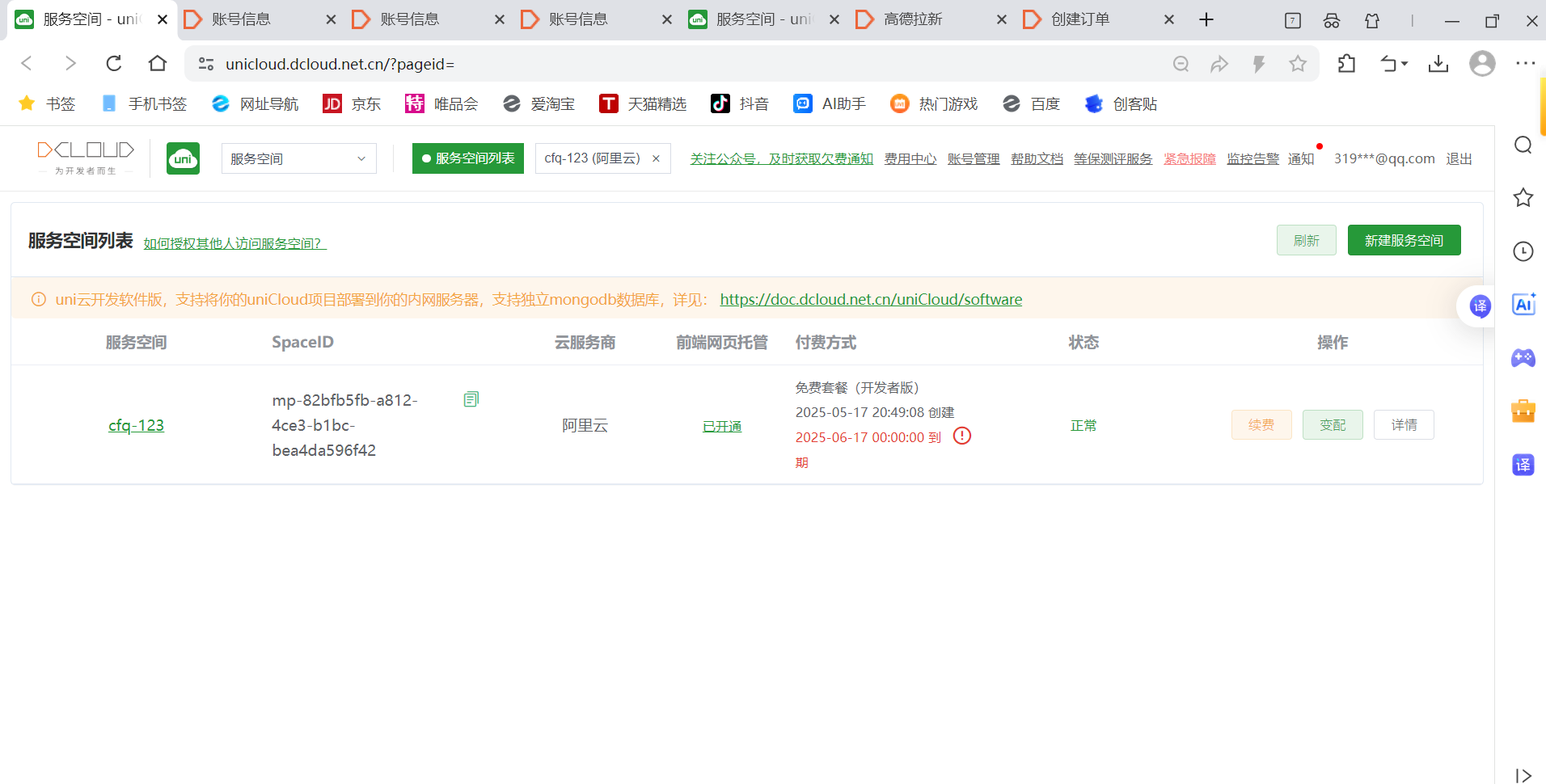This screenshot has height=784, width=1546.
Task: Close the cfq-123 (阿里云) tab
Action: (656, 158)
